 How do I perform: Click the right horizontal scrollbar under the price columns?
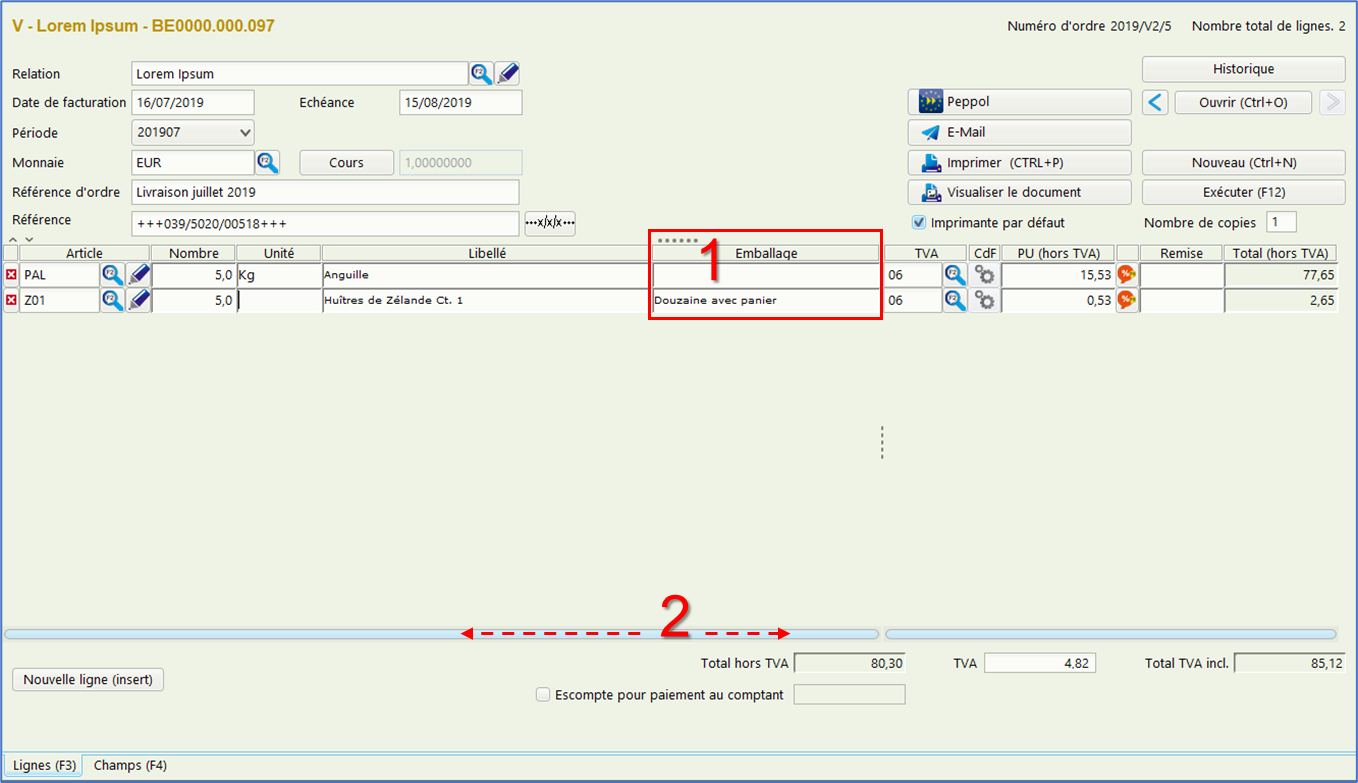tap(1111, 634)
